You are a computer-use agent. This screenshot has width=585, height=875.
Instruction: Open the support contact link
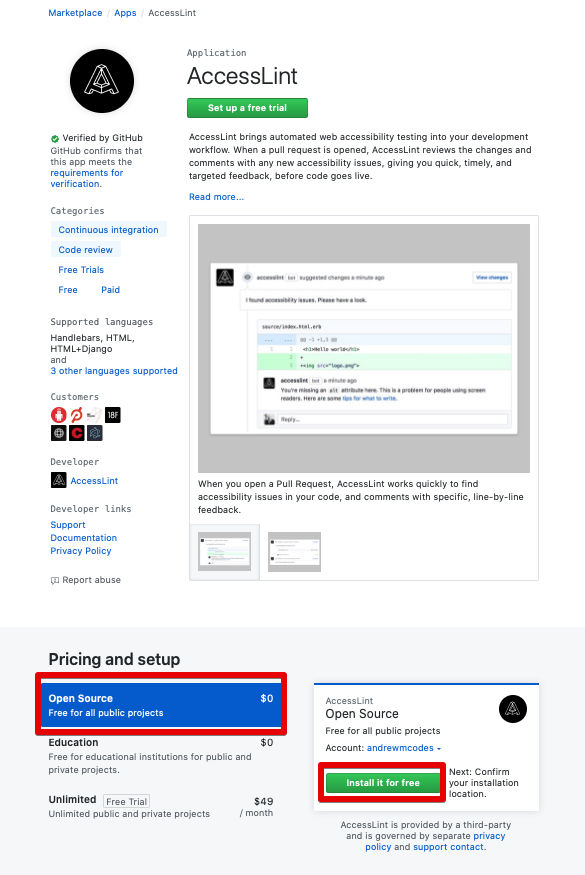(448, 847)
